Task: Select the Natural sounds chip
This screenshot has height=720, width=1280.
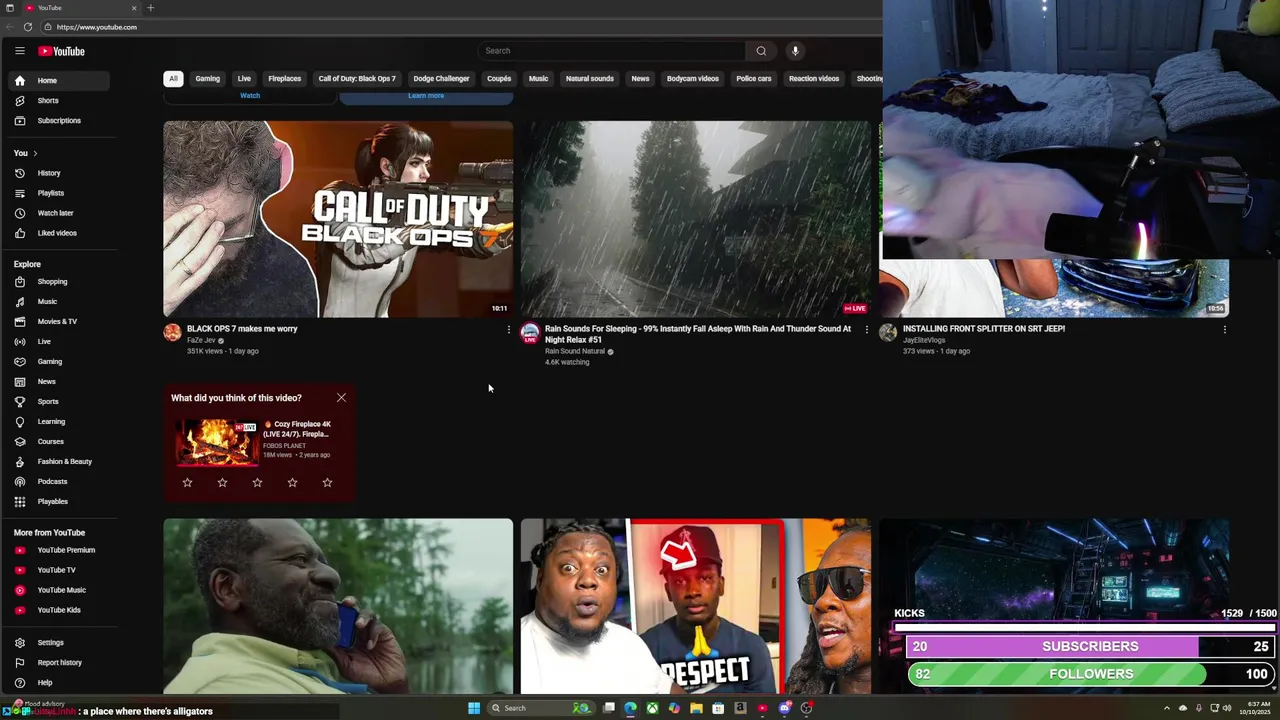Action: 590,78
